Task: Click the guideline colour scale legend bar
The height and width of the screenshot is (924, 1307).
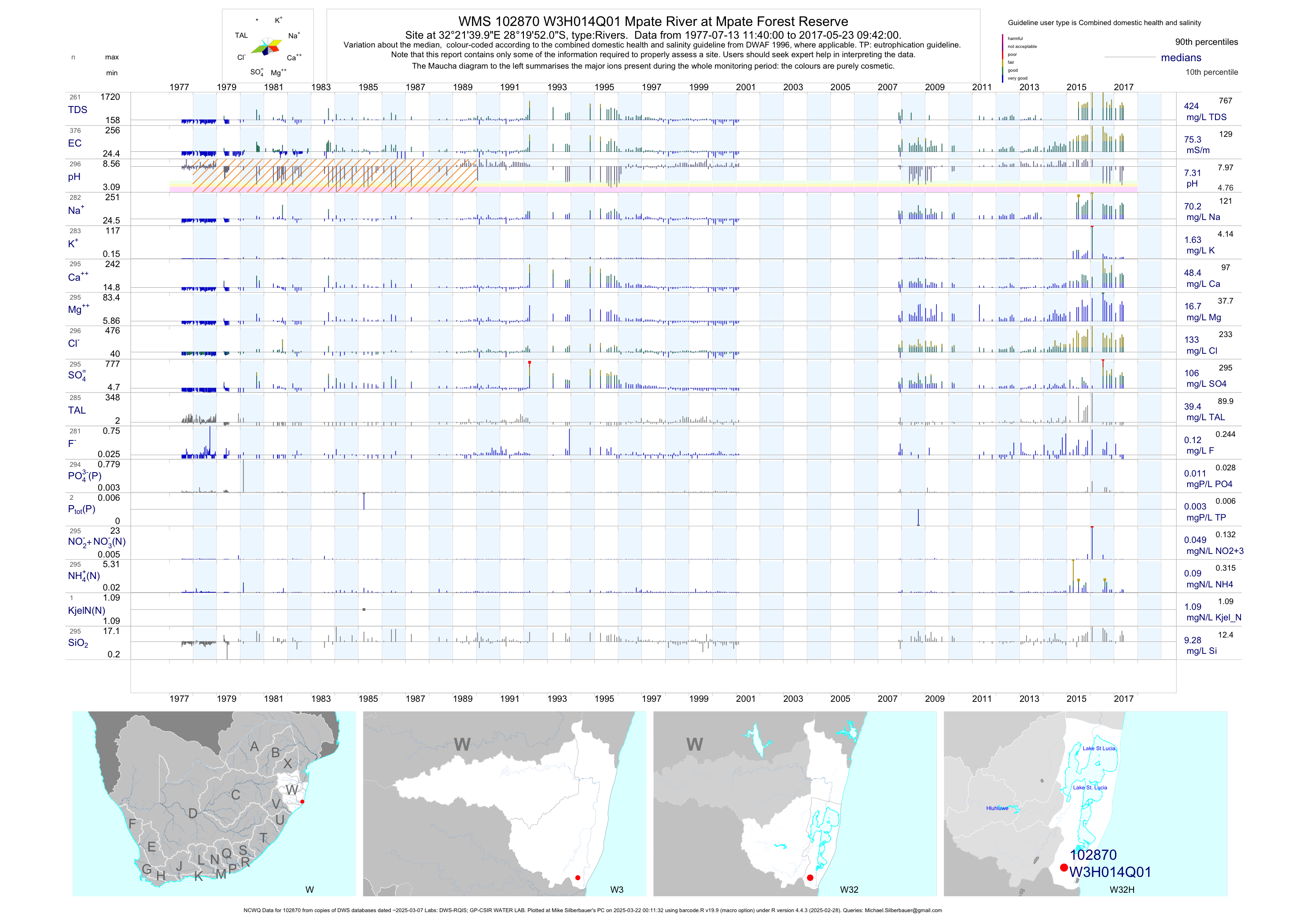Action: [x=1002, y=58]
